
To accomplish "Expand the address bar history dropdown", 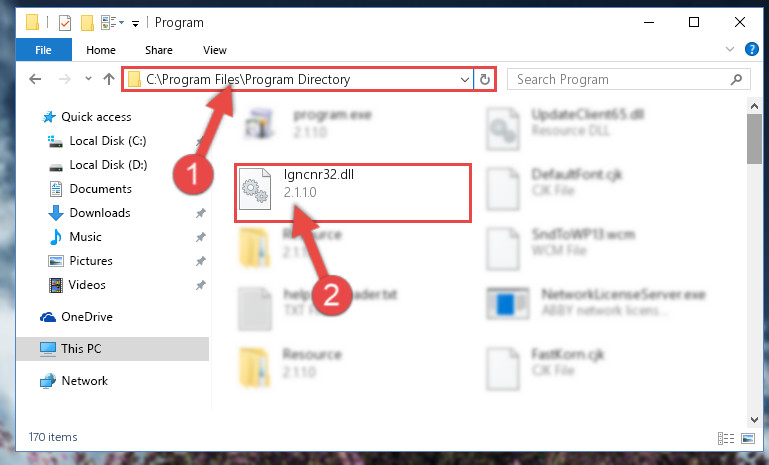I will point(464,79).
